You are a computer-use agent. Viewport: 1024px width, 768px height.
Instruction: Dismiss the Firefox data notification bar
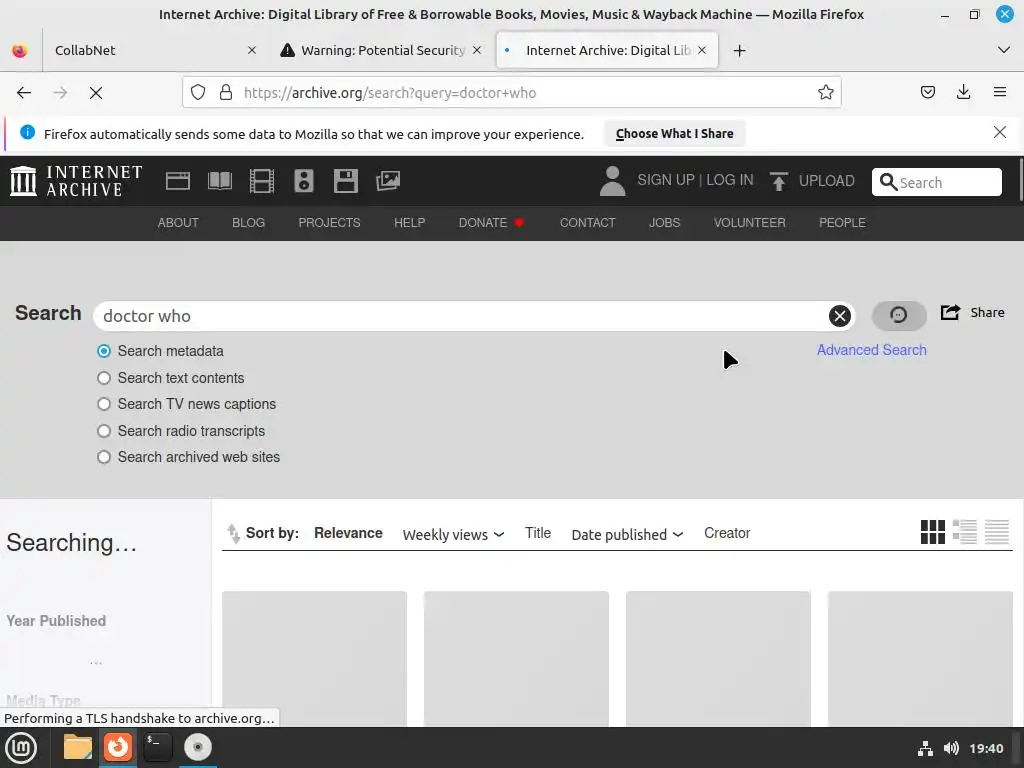coord(999,133)
